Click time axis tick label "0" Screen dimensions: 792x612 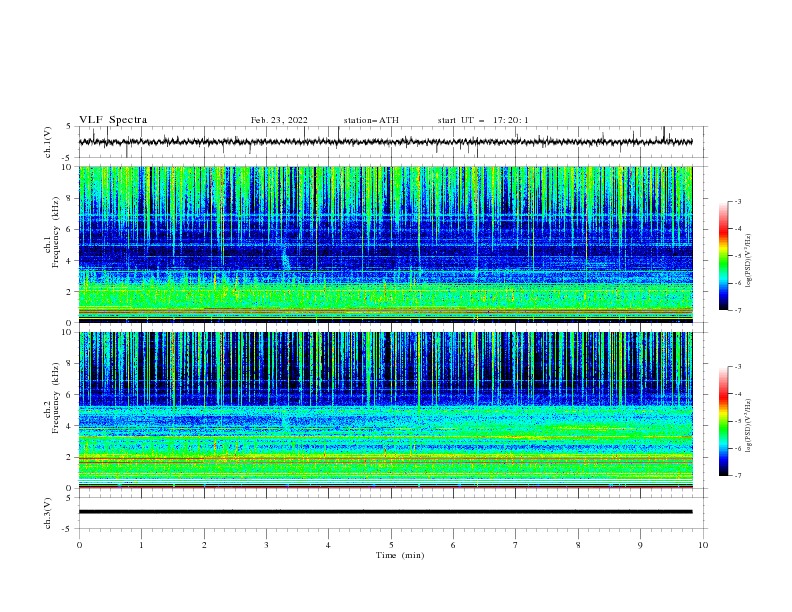click(79, 545)
